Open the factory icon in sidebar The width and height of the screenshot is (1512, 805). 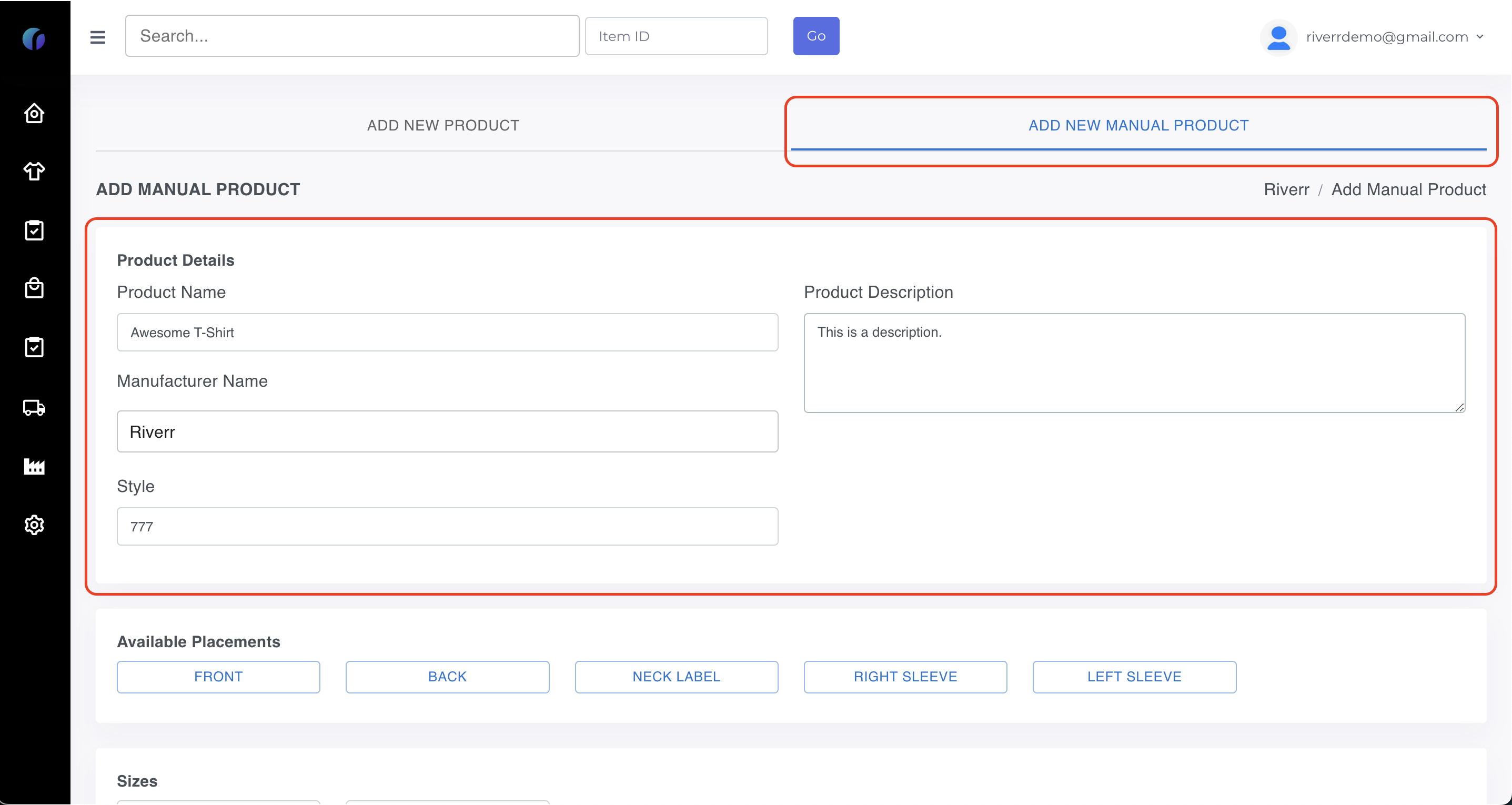34,466
